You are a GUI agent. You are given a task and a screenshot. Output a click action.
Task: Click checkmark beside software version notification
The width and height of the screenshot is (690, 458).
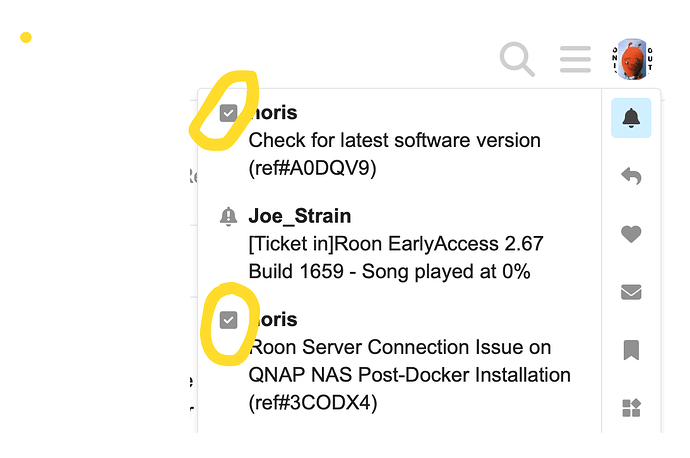pos(228,113)
